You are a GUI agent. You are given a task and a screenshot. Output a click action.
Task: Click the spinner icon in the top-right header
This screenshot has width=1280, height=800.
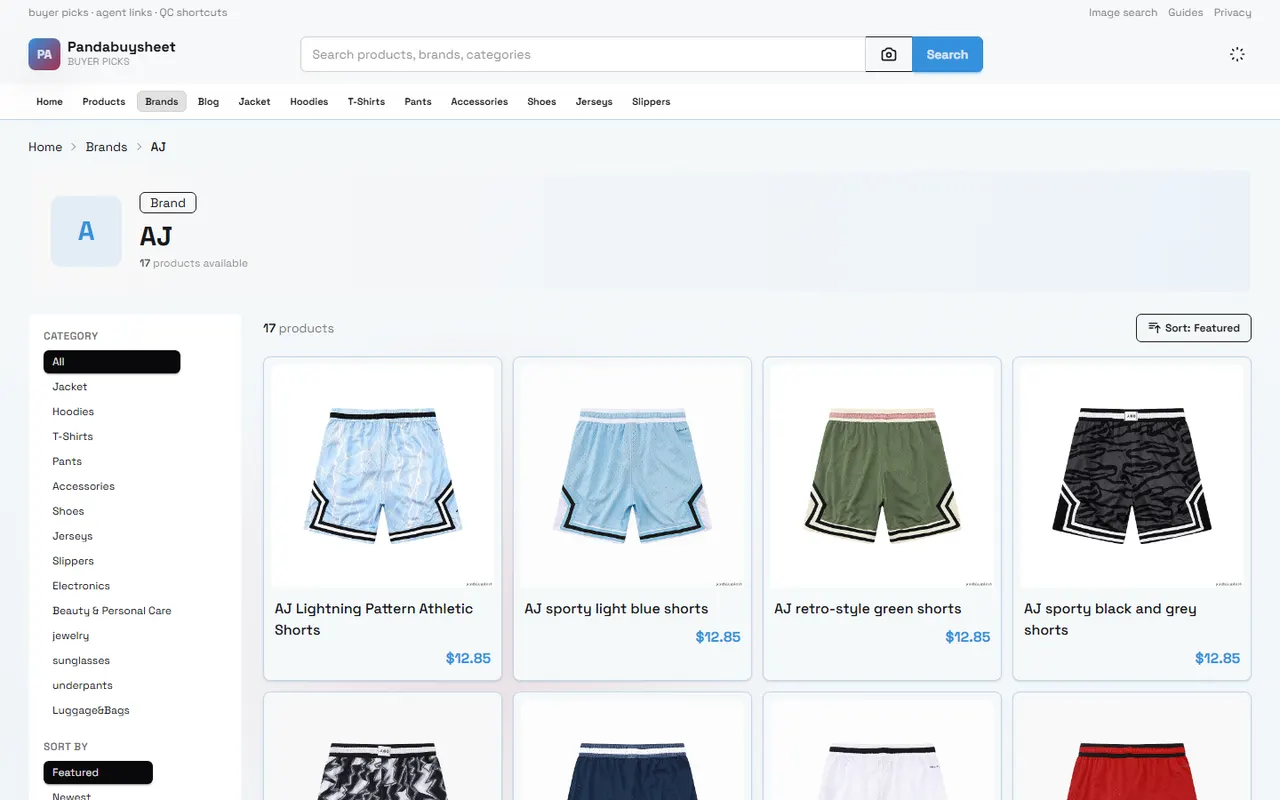click(1237, 54)
